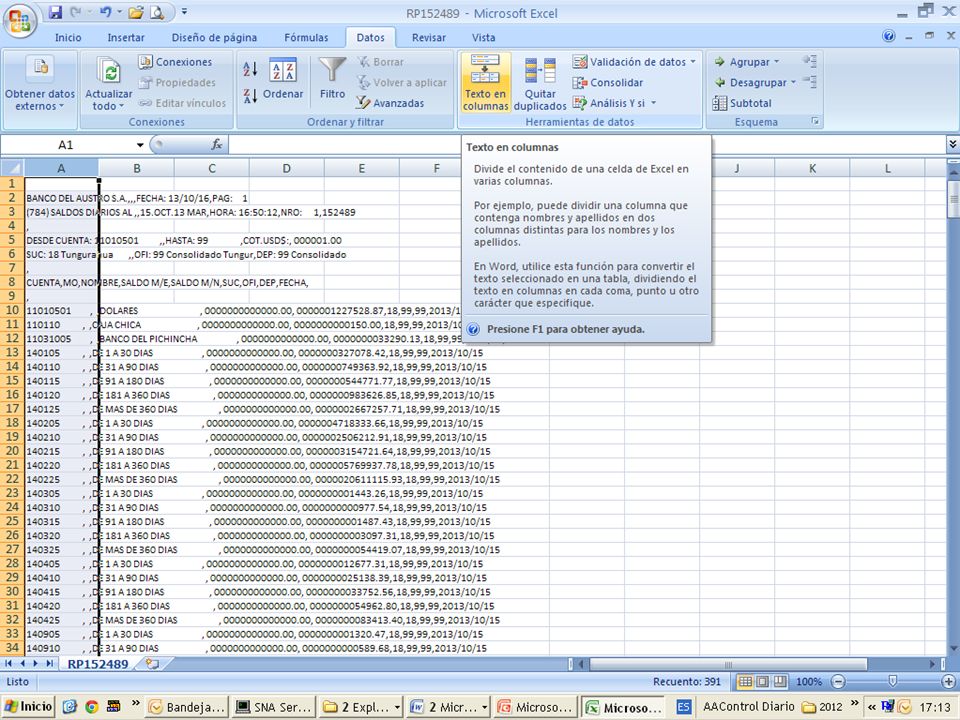Expand Desagrupar dropdown

793,82
